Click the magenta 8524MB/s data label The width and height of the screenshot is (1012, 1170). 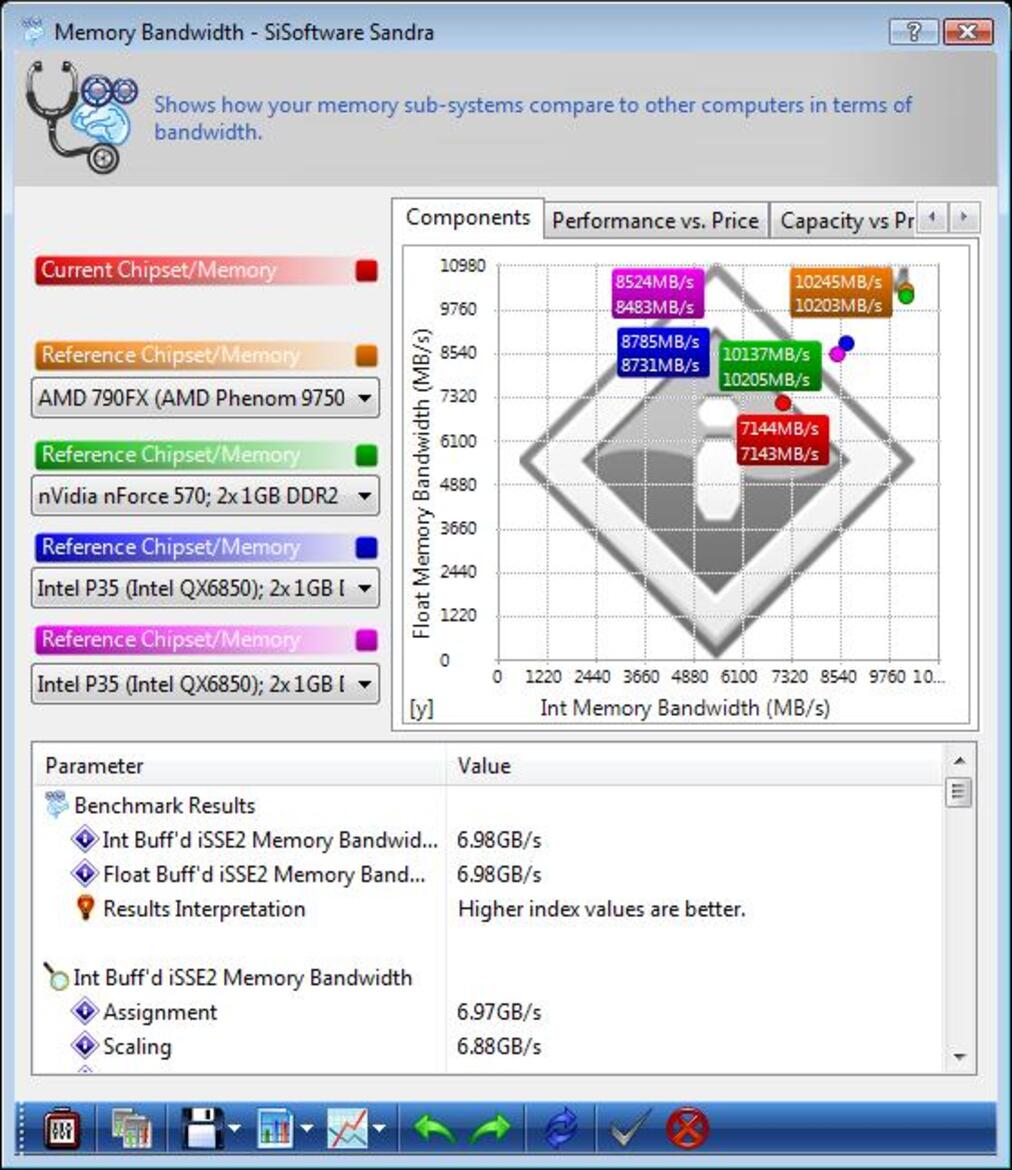coord(657,293)
